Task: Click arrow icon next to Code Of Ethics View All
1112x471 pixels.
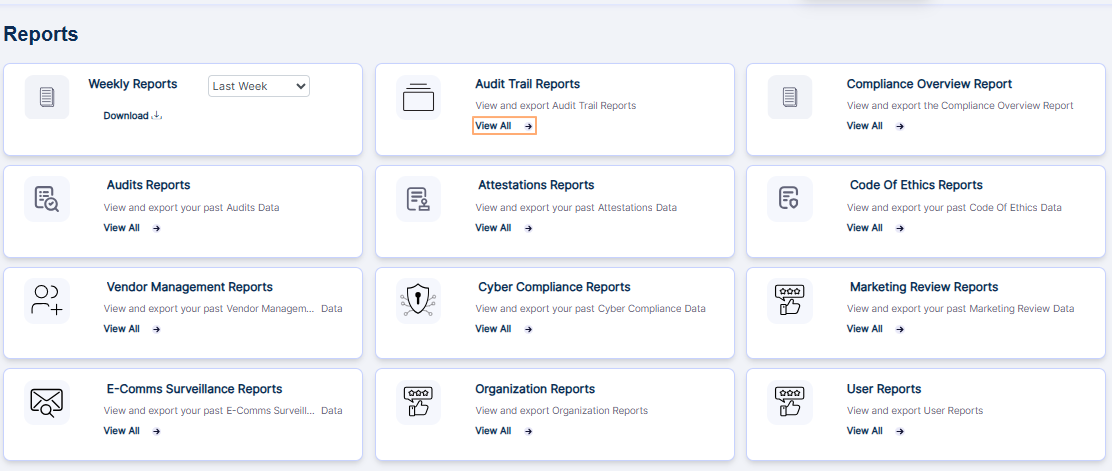Action: [900, 228]
